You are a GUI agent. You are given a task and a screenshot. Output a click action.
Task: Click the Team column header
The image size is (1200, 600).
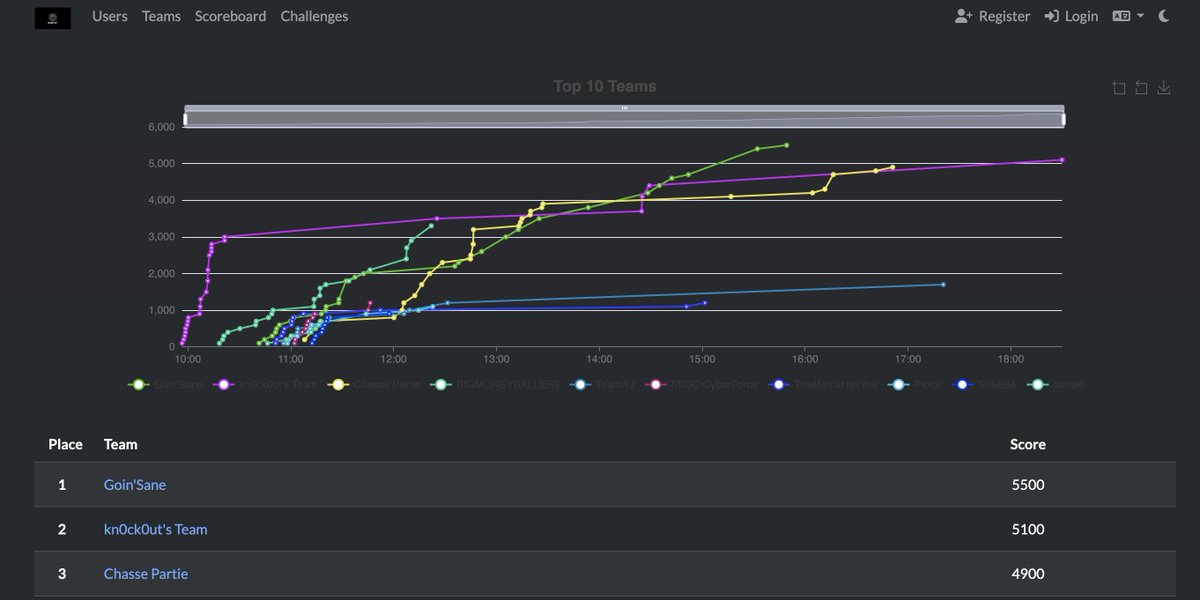click(121, 444)
